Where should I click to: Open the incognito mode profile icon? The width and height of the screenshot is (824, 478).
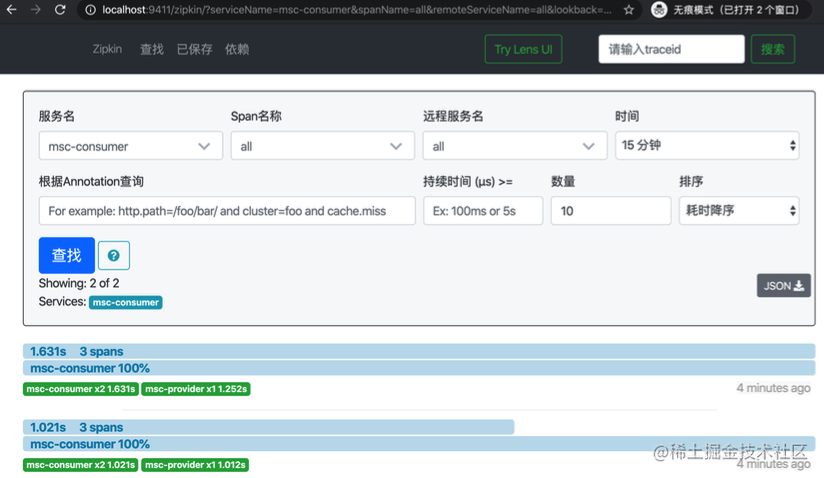tap(659, 9)
